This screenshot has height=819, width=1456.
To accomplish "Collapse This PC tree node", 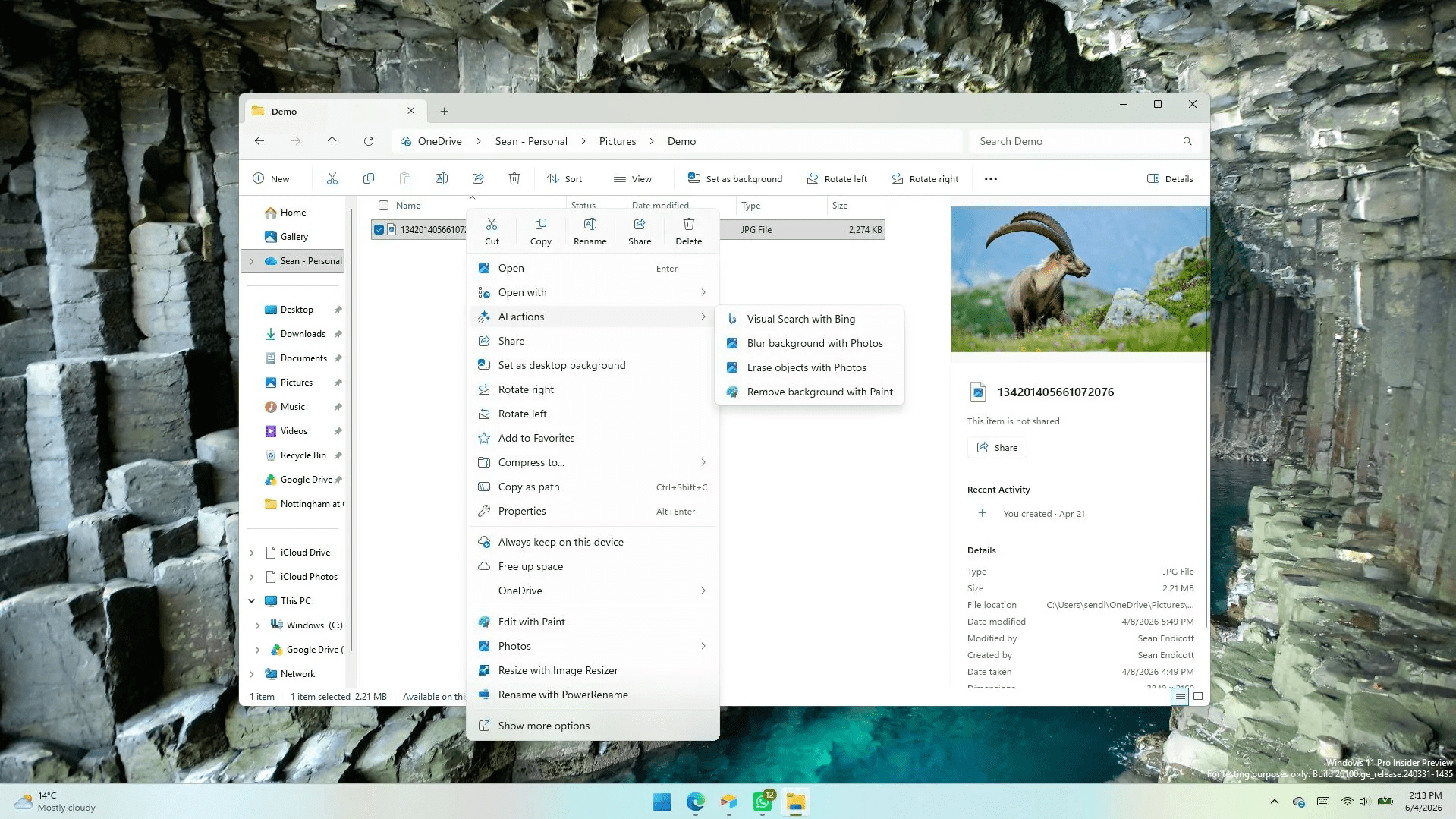I will click(x=252, y=601).
